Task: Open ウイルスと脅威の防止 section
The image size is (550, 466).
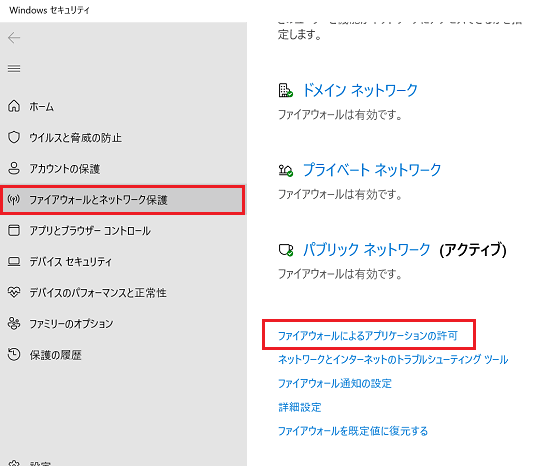Action: tap(75, 137)
